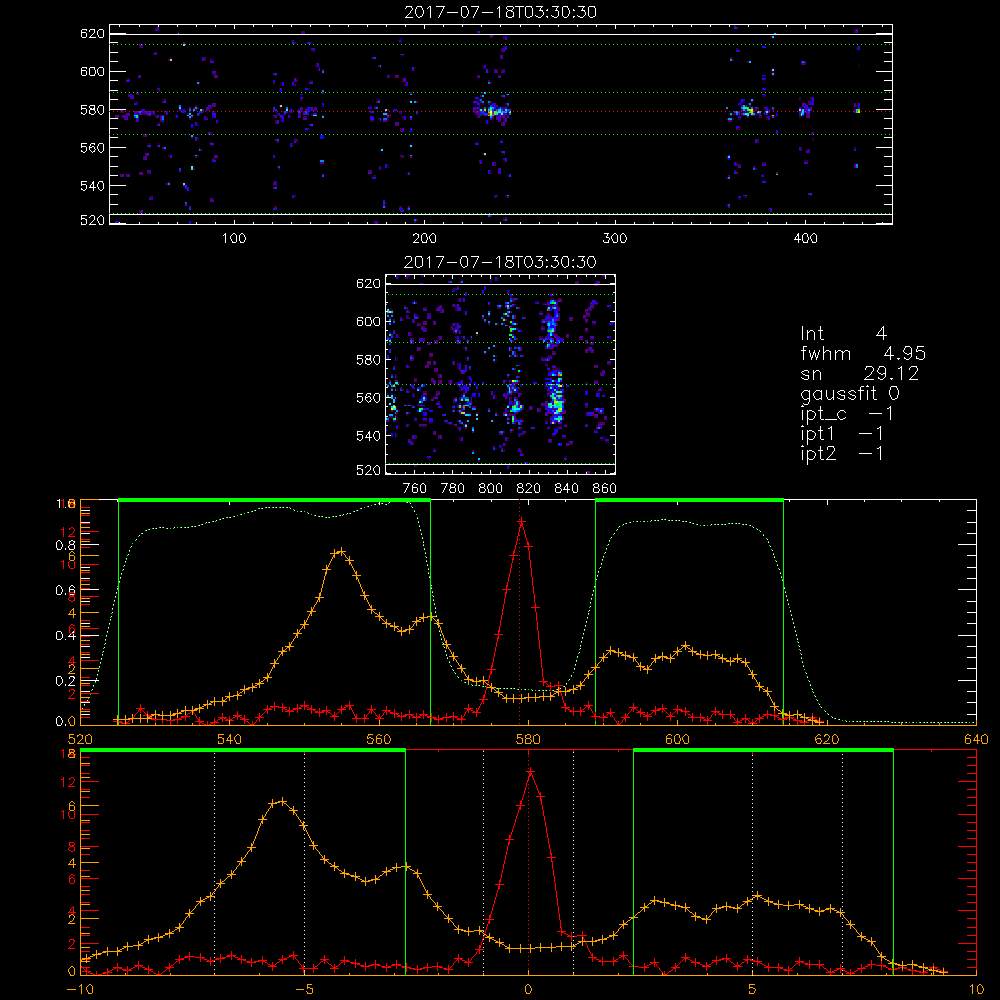Click the white y-axis label 0.8 of upper profile
1000x1000 pixels.
[x=66, y=545]
